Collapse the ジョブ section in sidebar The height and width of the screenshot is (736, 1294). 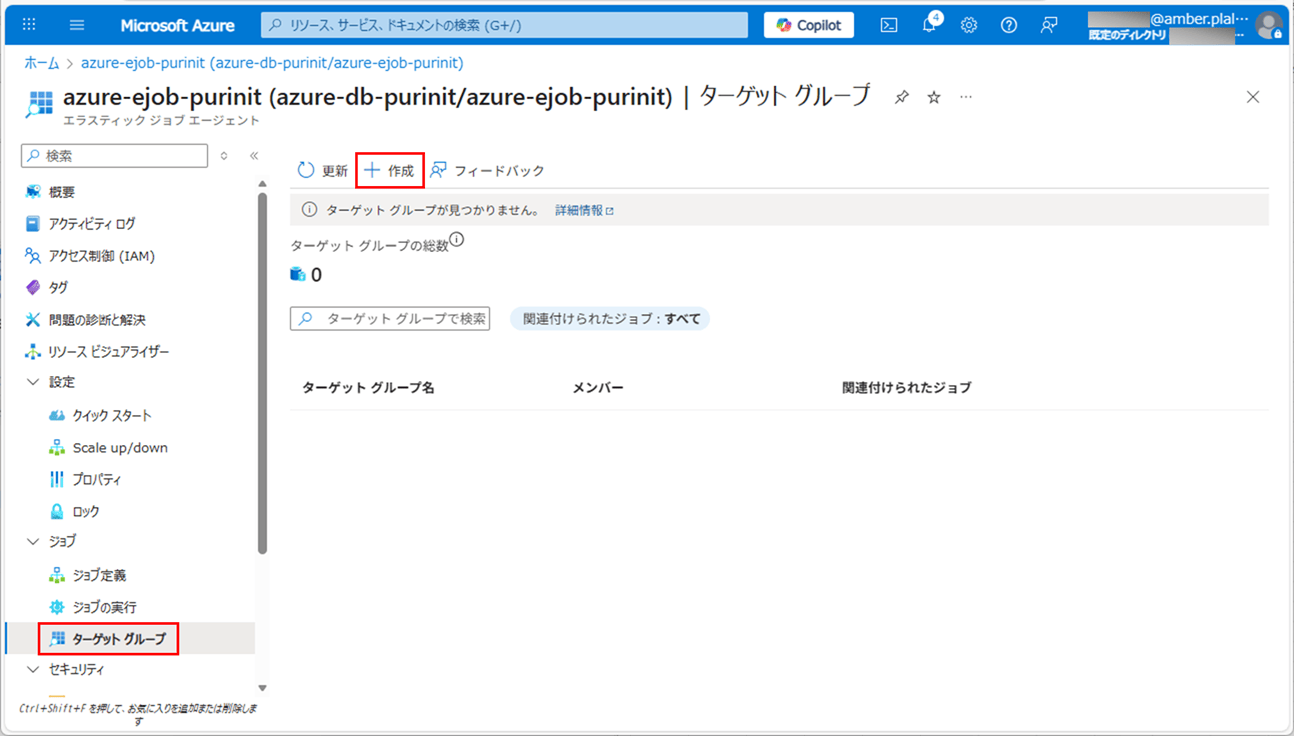[x=33, y=541]
